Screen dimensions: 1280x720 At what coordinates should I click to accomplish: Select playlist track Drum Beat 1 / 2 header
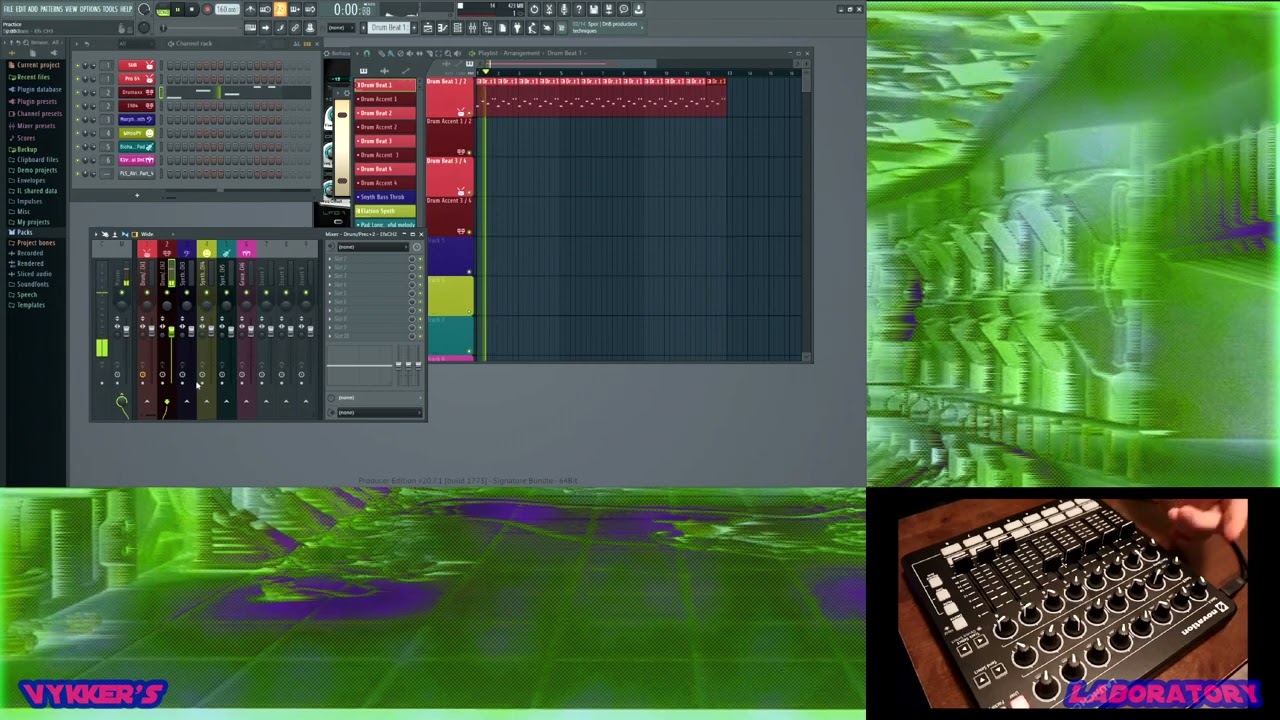(x=449, y=96)
